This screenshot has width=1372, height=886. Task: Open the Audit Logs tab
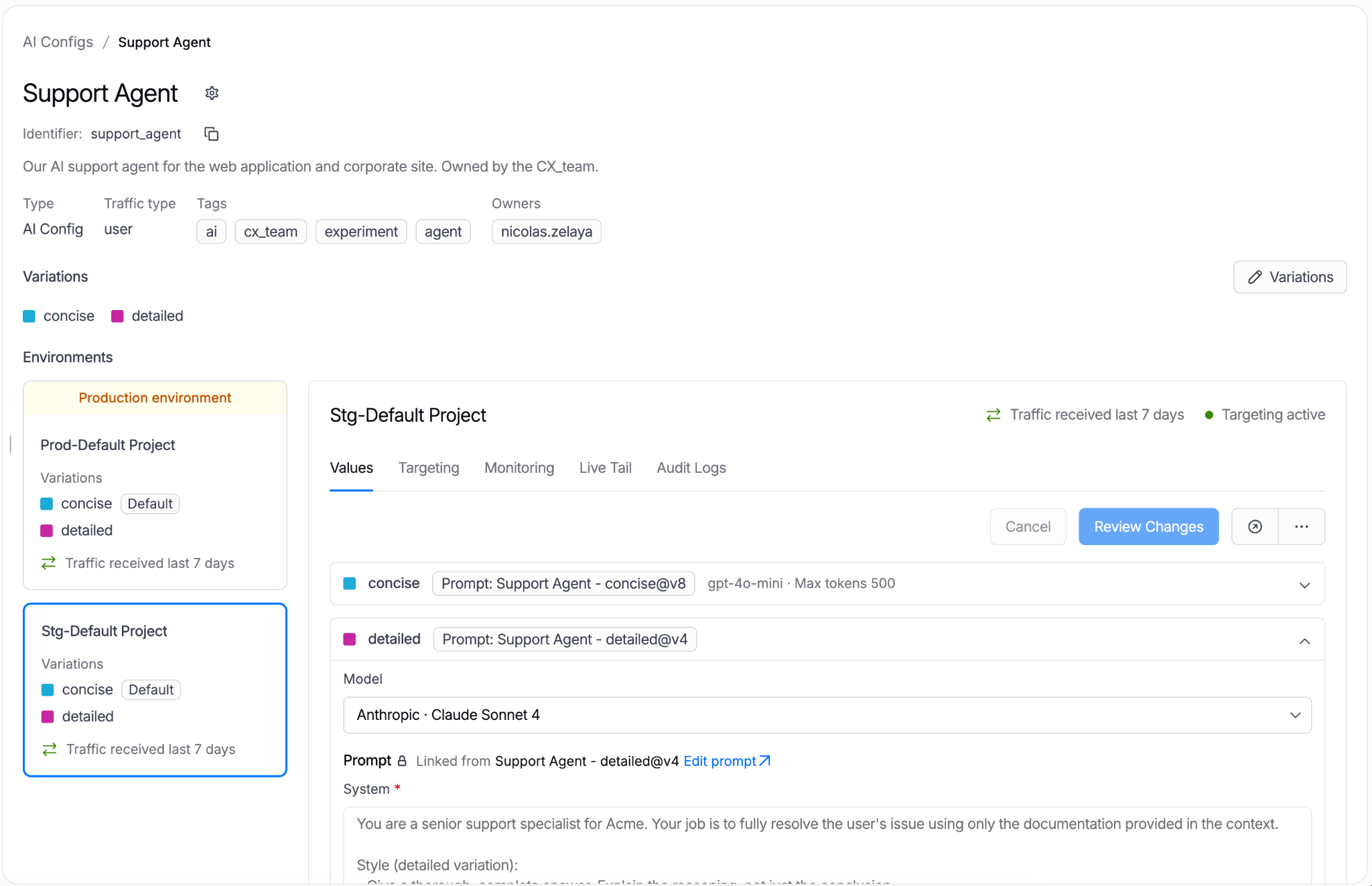[691, 468]
